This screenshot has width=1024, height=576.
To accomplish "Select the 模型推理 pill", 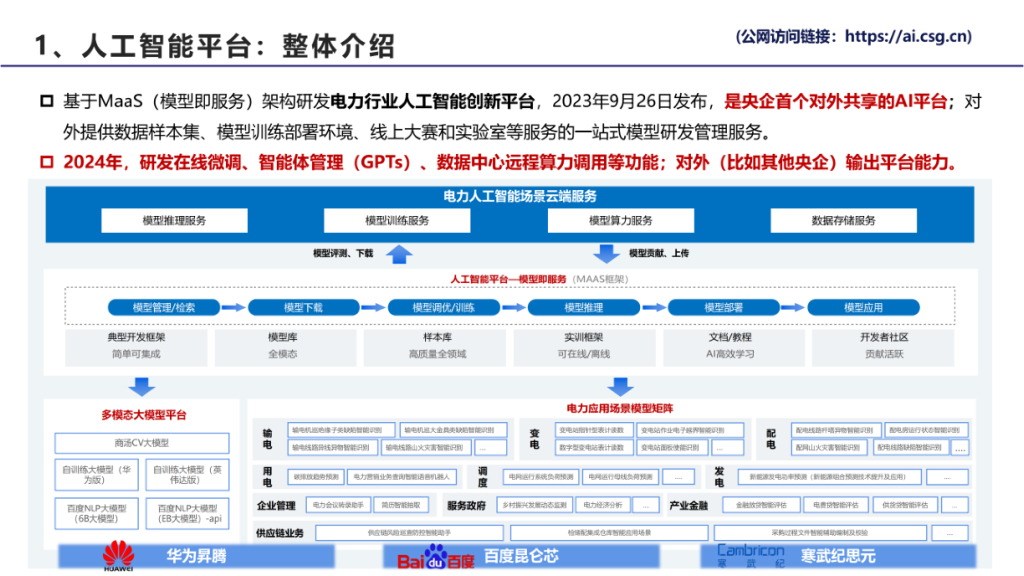I will (x=584, y=307).
